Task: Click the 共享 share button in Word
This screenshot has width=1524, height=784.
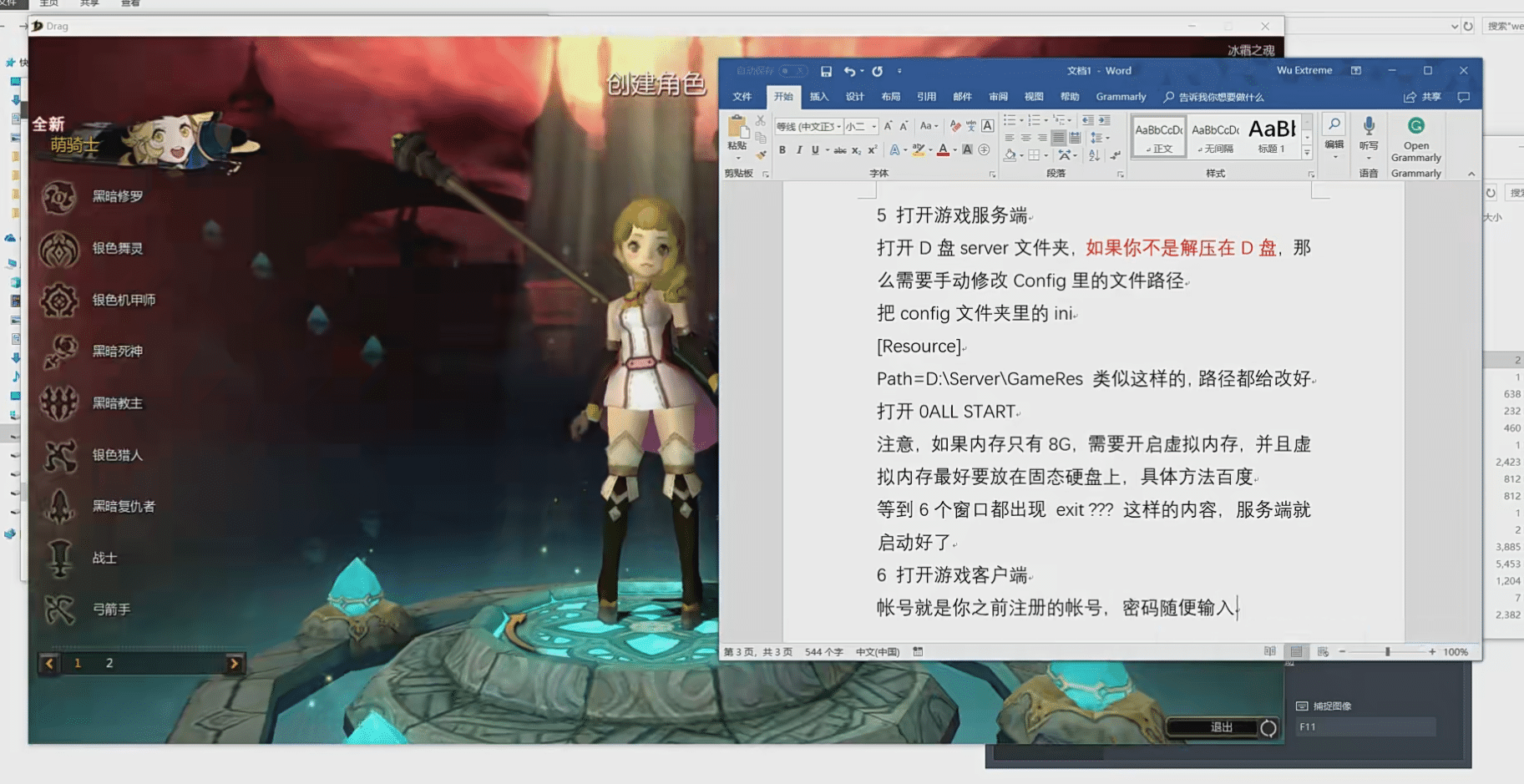Action: [x=1423, y=97]
